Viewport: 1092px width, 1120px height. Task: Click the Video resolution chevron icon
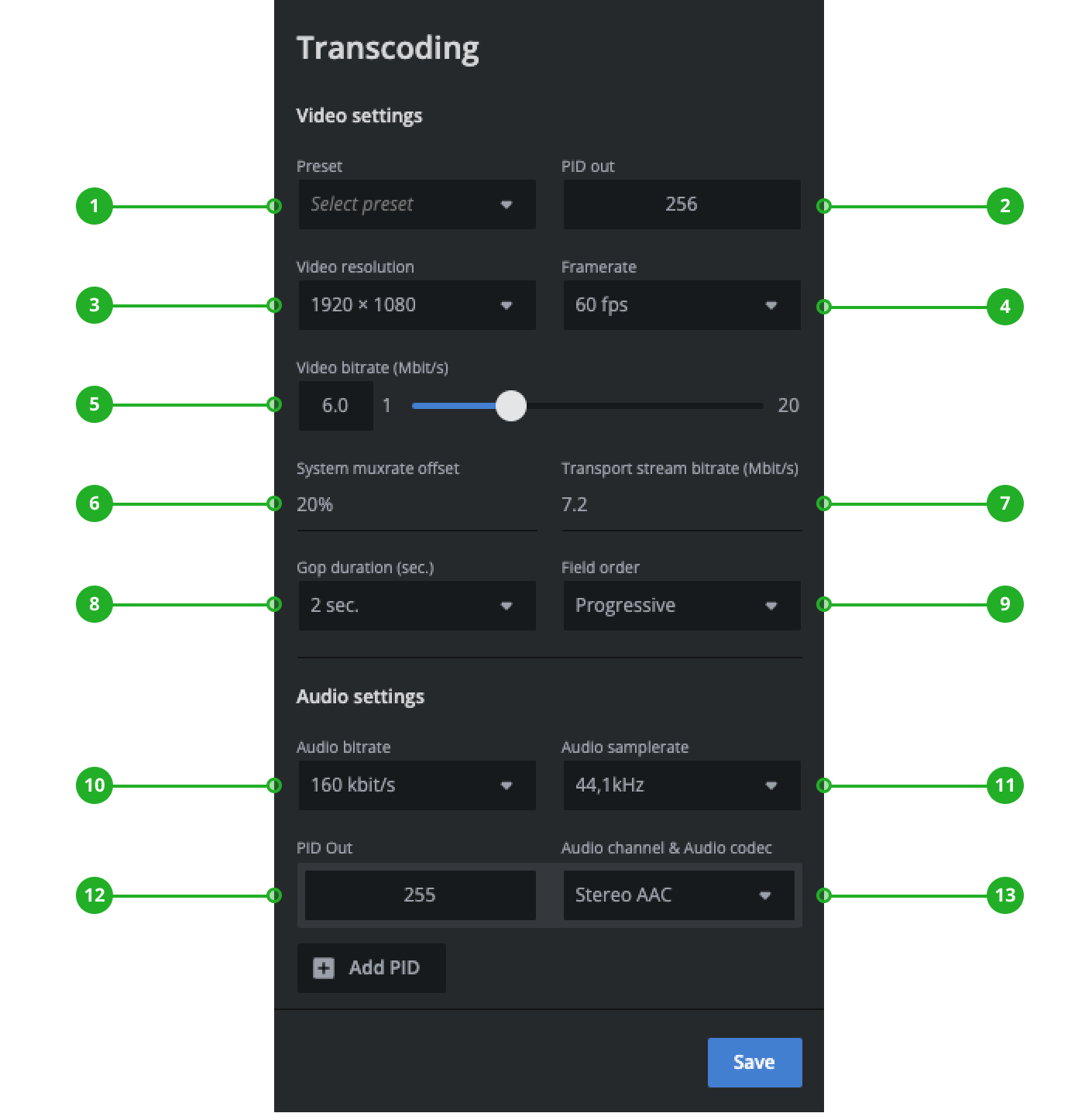507,305
